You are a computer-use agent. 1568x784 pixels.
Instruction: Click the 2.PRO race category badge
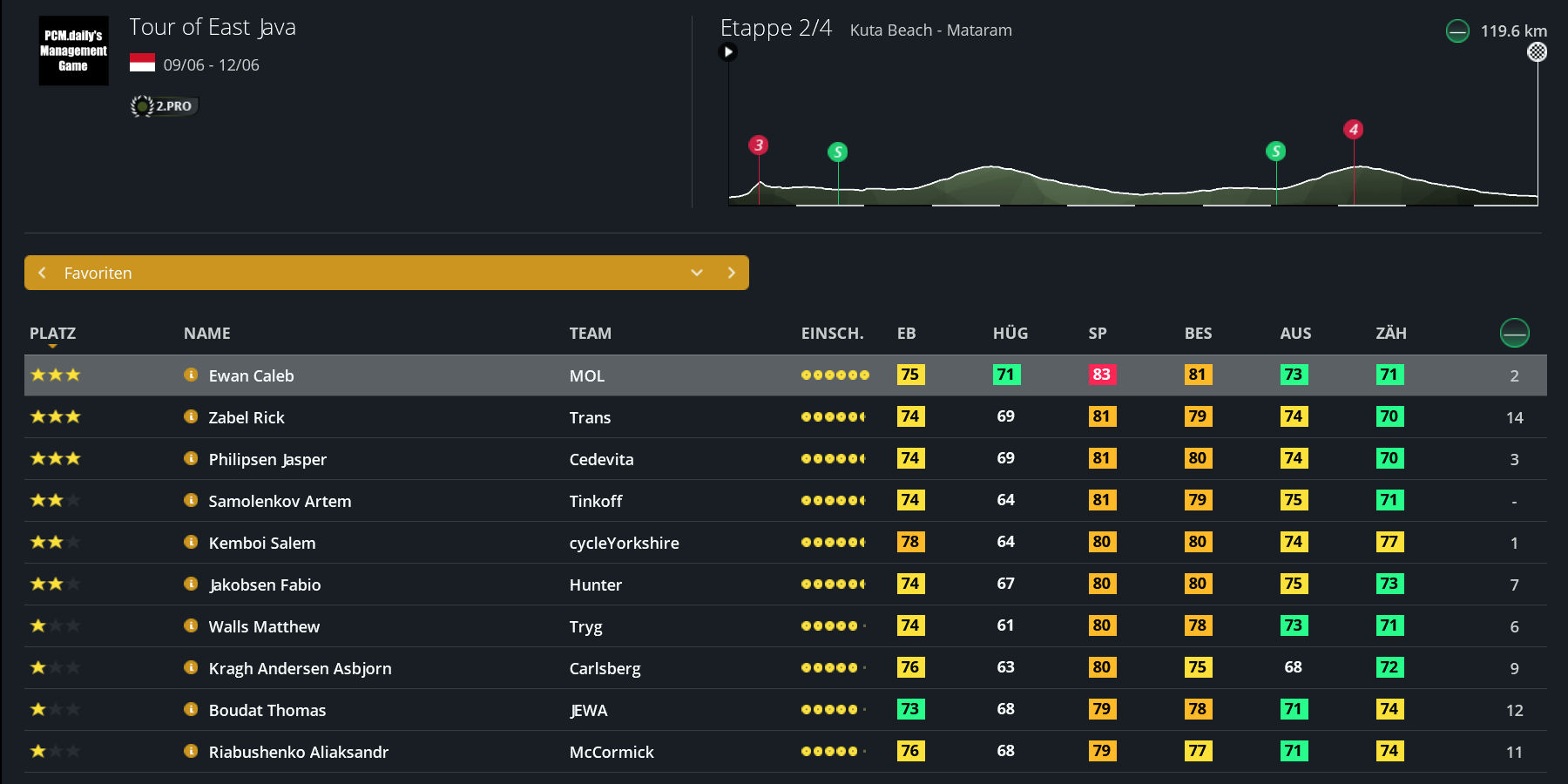[x=165, y=106]
